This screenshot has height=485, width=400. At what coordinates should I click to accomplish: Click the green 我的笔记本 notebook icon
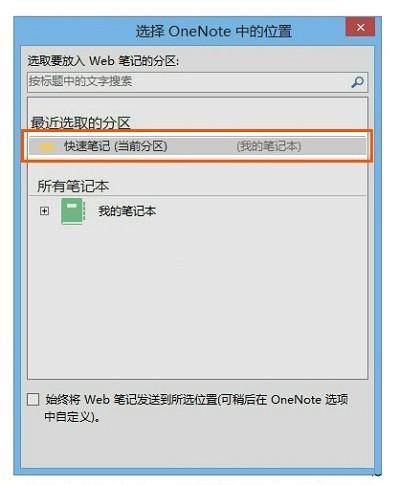pyautogui.click(x=73, y=211)
